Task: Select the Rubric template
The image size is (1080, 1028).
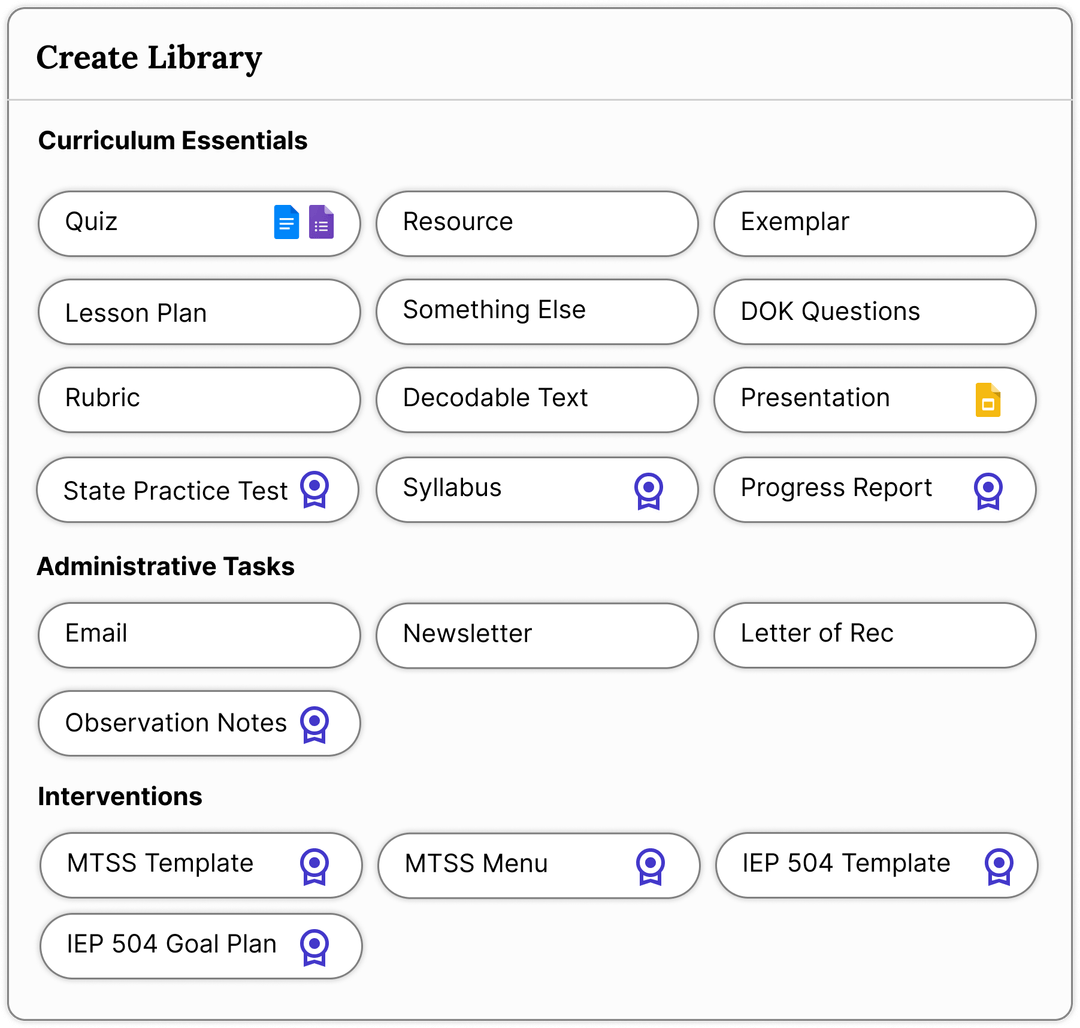Action: click(199, 399)
